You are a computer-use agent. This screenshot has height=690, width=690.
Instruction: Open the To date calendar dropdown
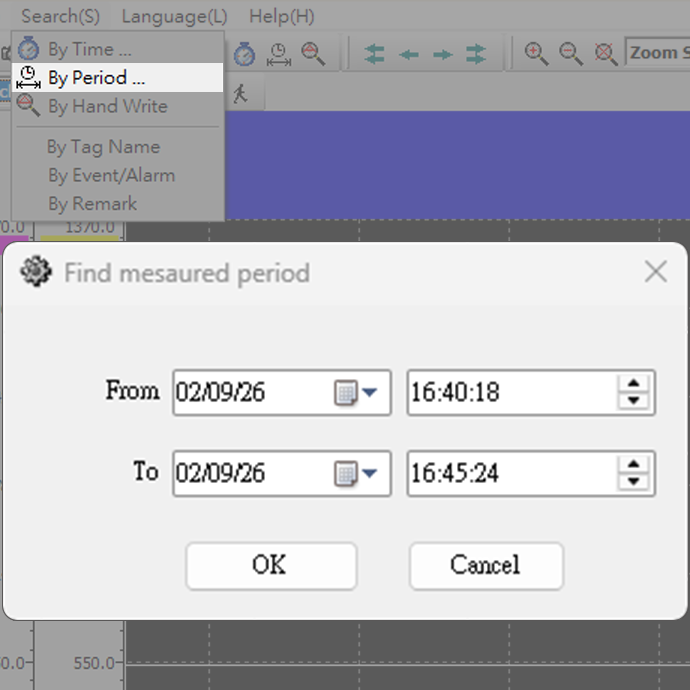click(x=357, y=473)
